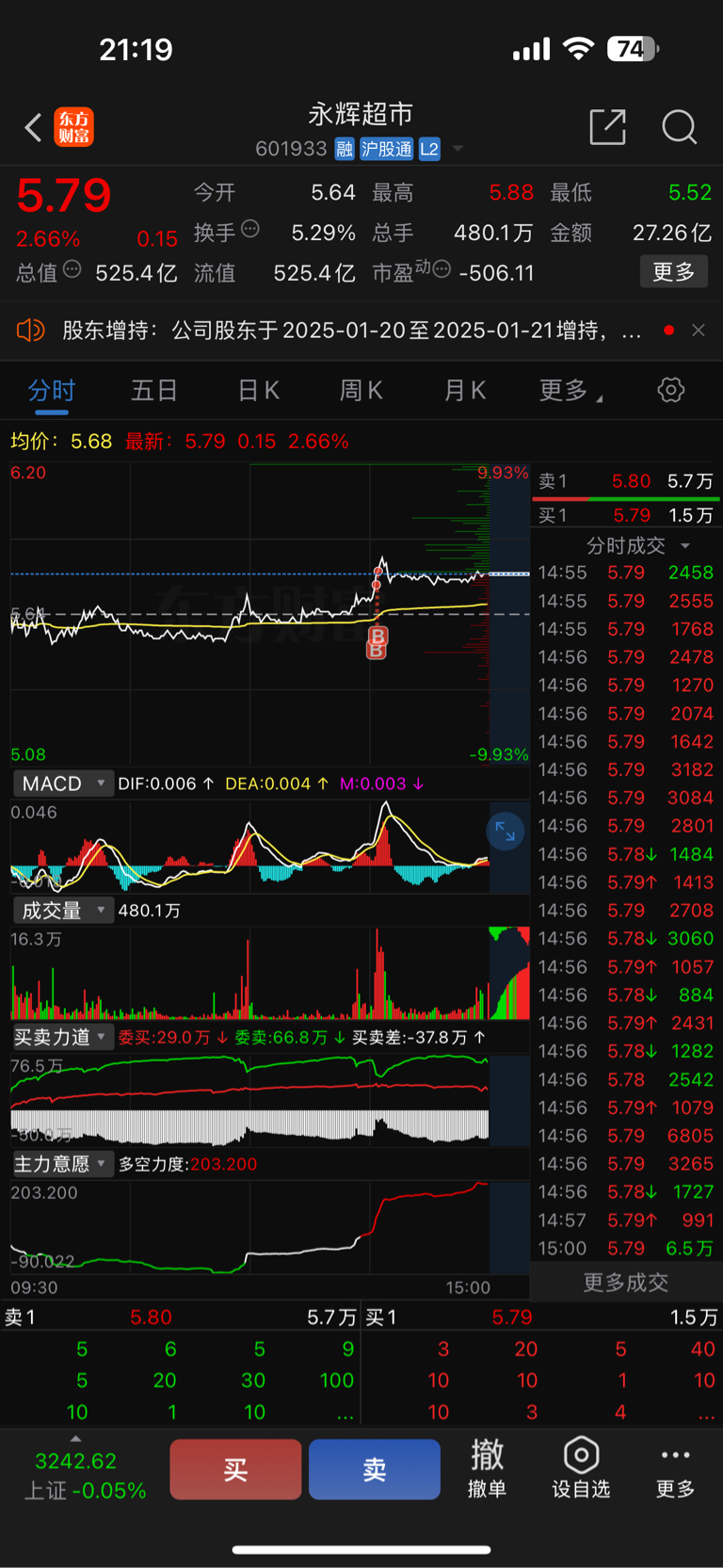Tap the announcement speaker icon
723x1568 pixels.
(30, 330)
